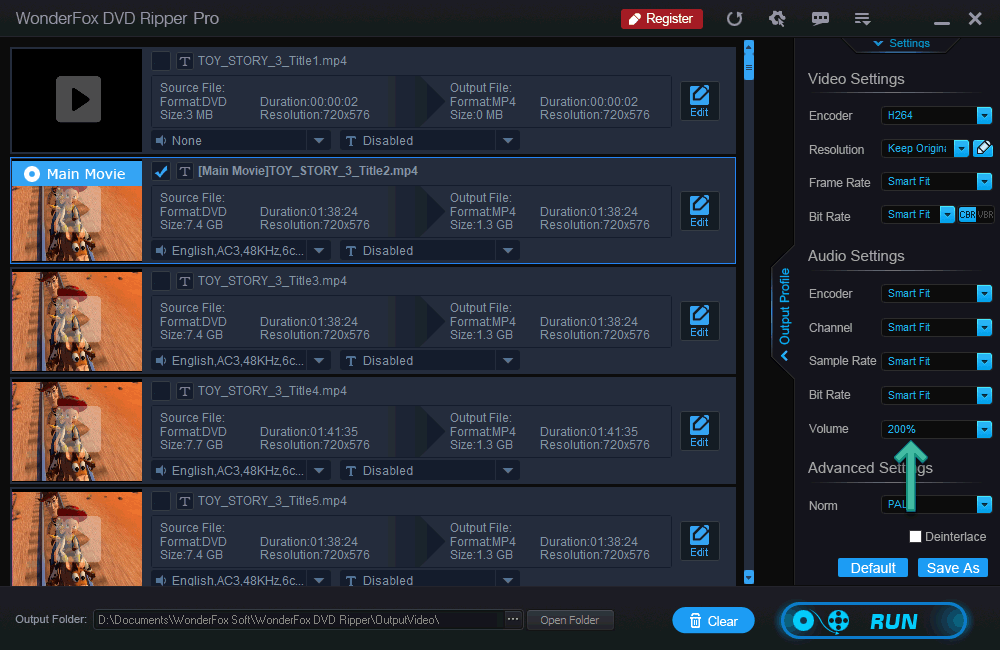Play the Title1 video preview thumbnail
The width and height of the screenshot is (1000, 650).
76,100
